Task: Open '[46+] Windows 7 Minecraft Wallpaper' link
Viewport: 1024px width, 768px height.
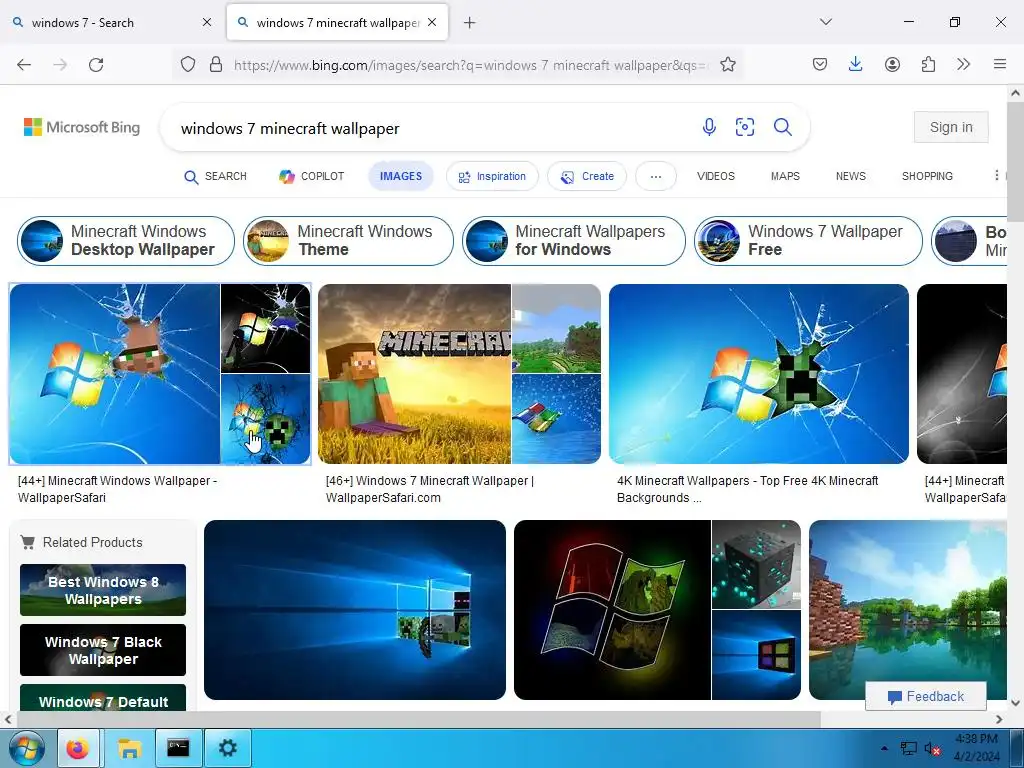Action: 430,489
